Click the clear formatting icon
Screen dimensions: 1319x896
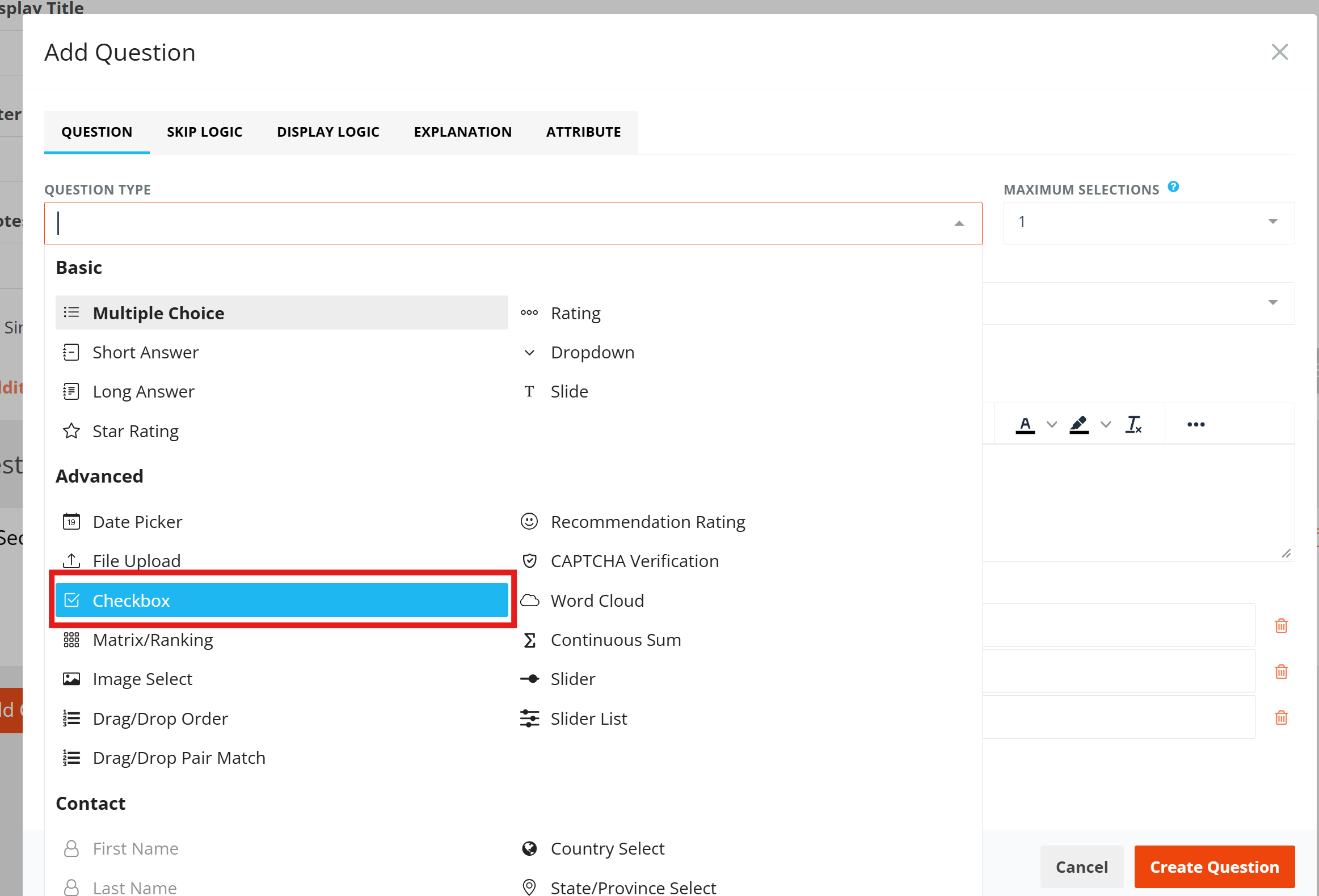(1133, 424)
